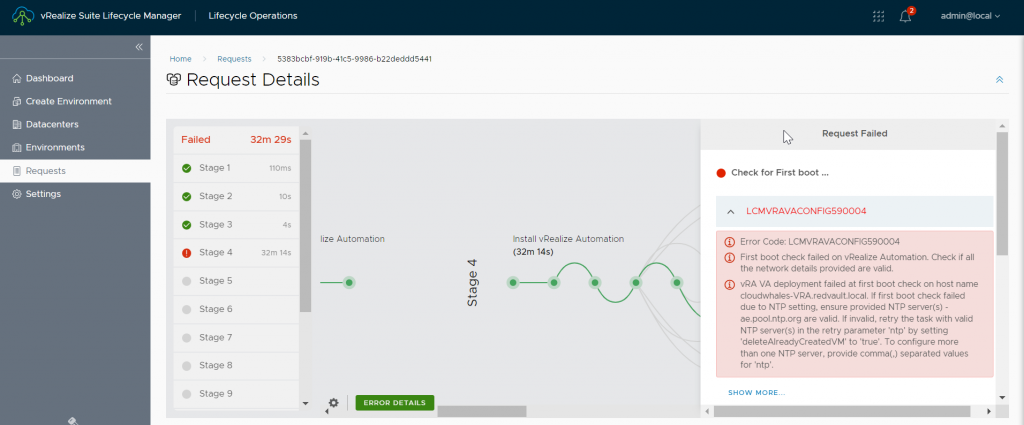Click the request ID 5383bcbf breadcrumb
The image size is (1024, 425).
(355, 59)
